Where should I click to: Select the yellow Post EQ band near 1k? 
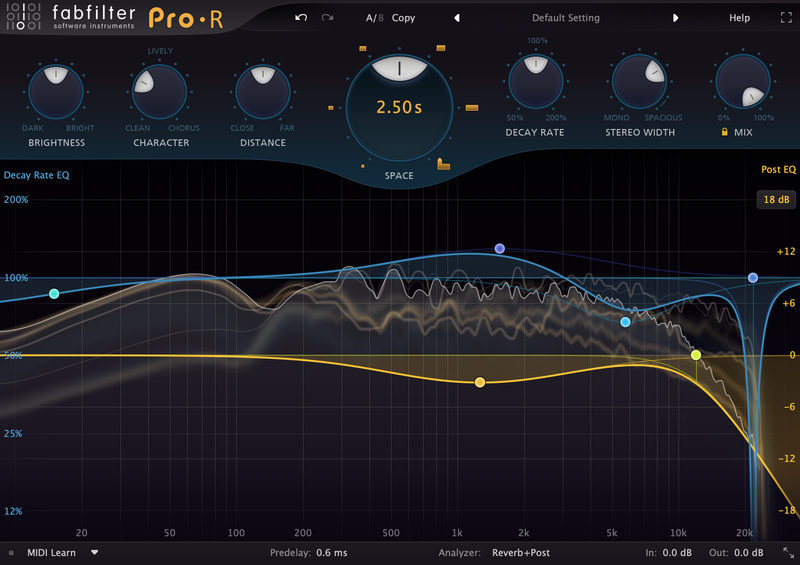pos(480,382)
